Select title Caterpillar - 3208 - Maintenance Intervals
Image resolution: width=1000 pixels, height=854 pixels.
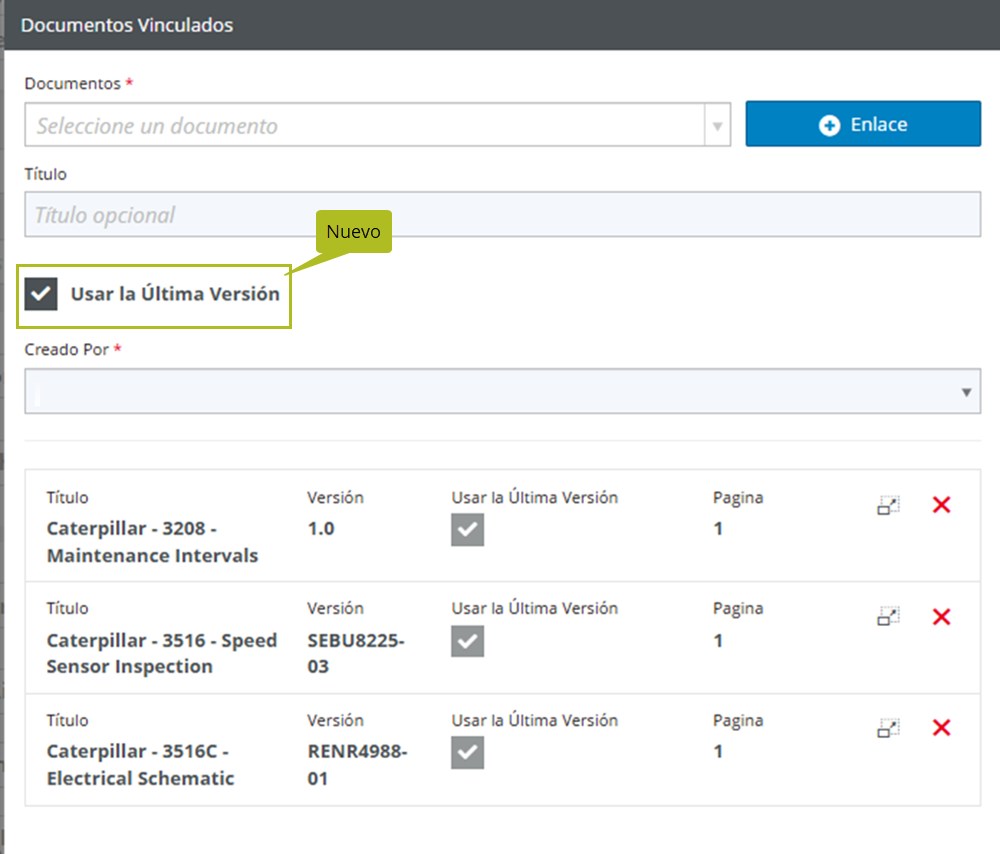tap(152, 542)
